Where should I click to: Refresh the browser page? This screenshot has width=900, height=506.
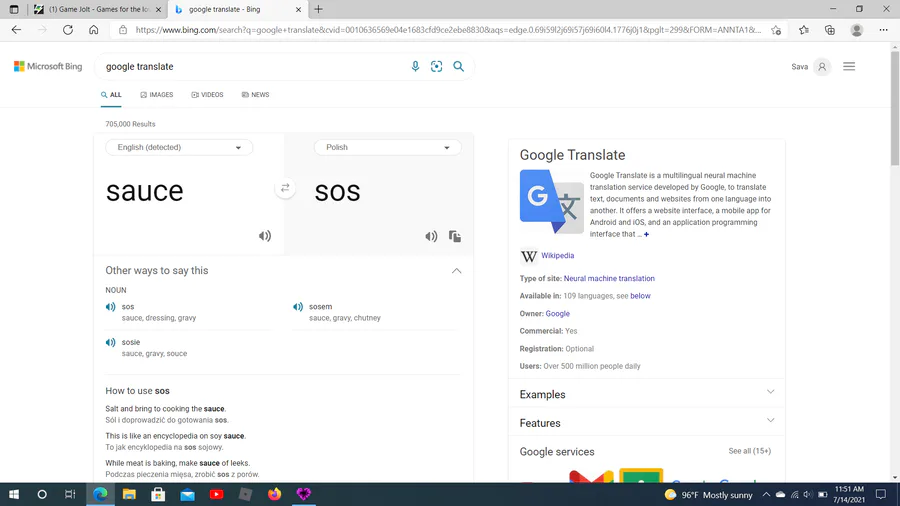click(68, 30)
